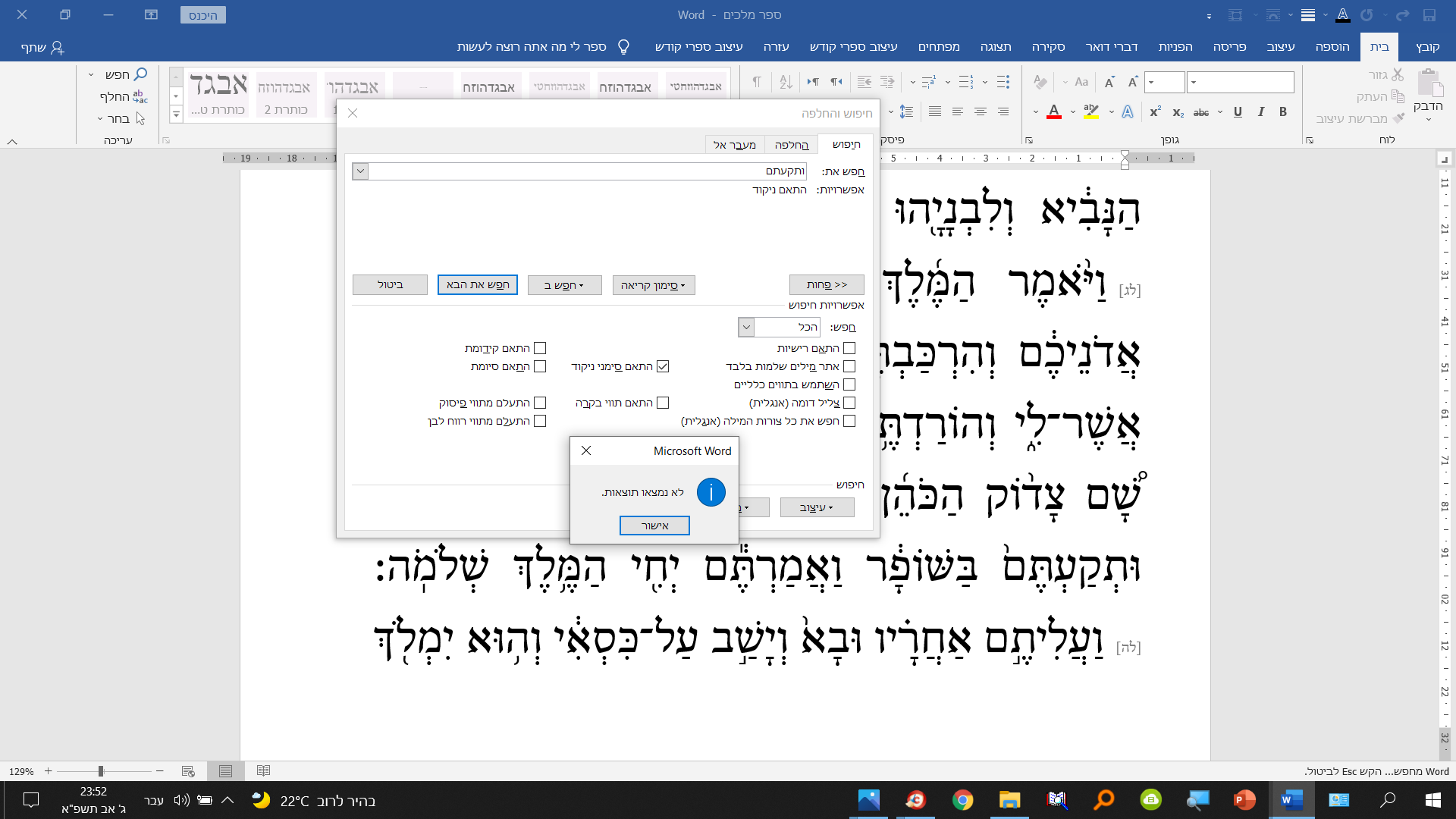Expand the חפש ב dropdown

point(564,285)
